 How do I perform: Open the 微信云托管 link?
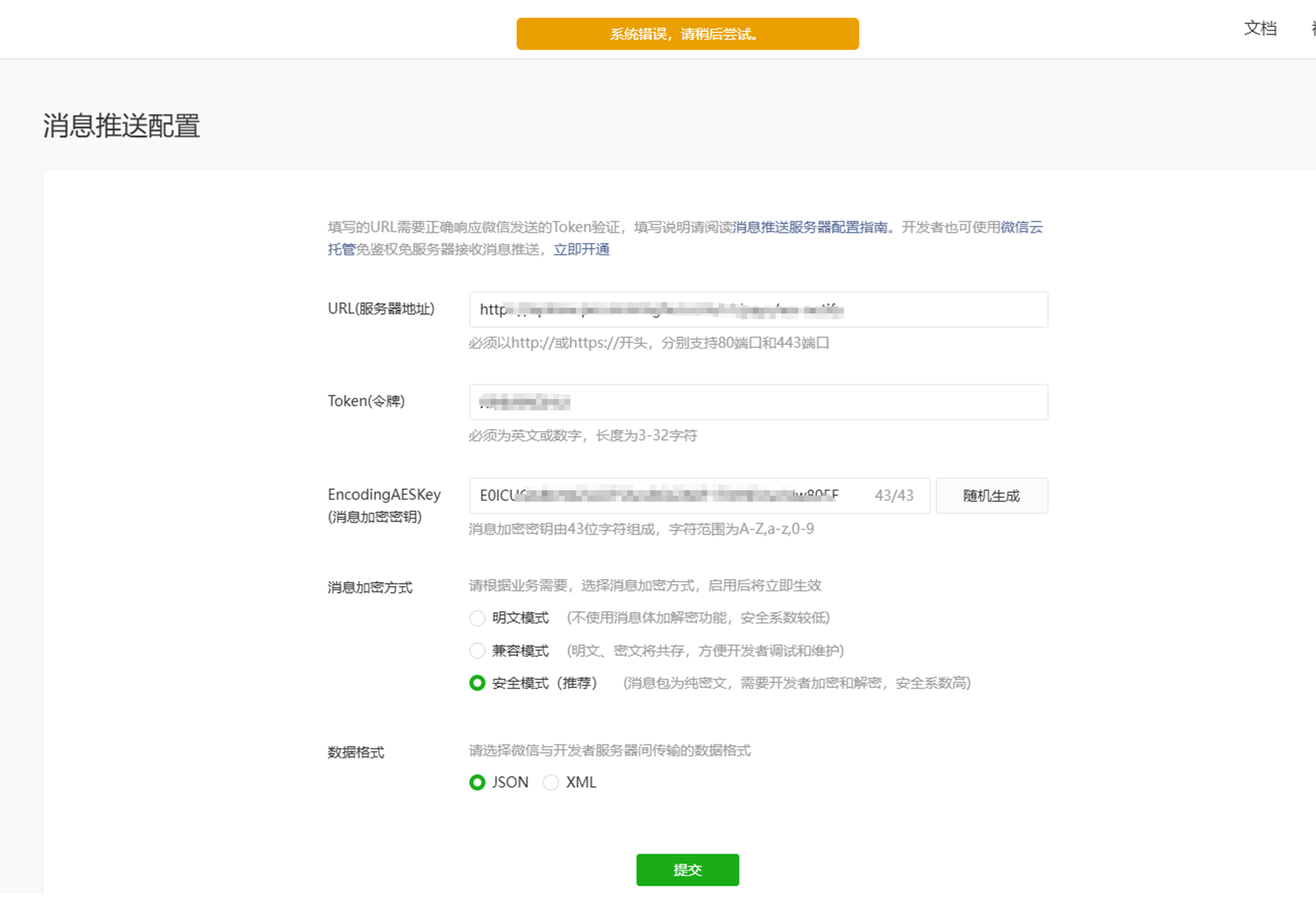tap(1021, 227)
